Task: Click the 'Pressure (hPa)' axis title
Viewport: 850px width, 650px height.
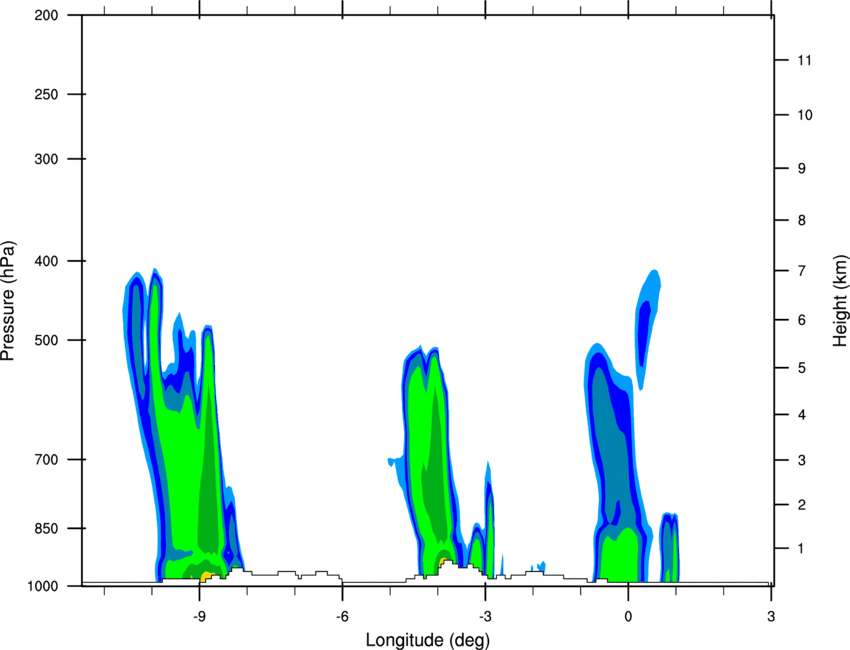Action: click(x=9, y=300)
